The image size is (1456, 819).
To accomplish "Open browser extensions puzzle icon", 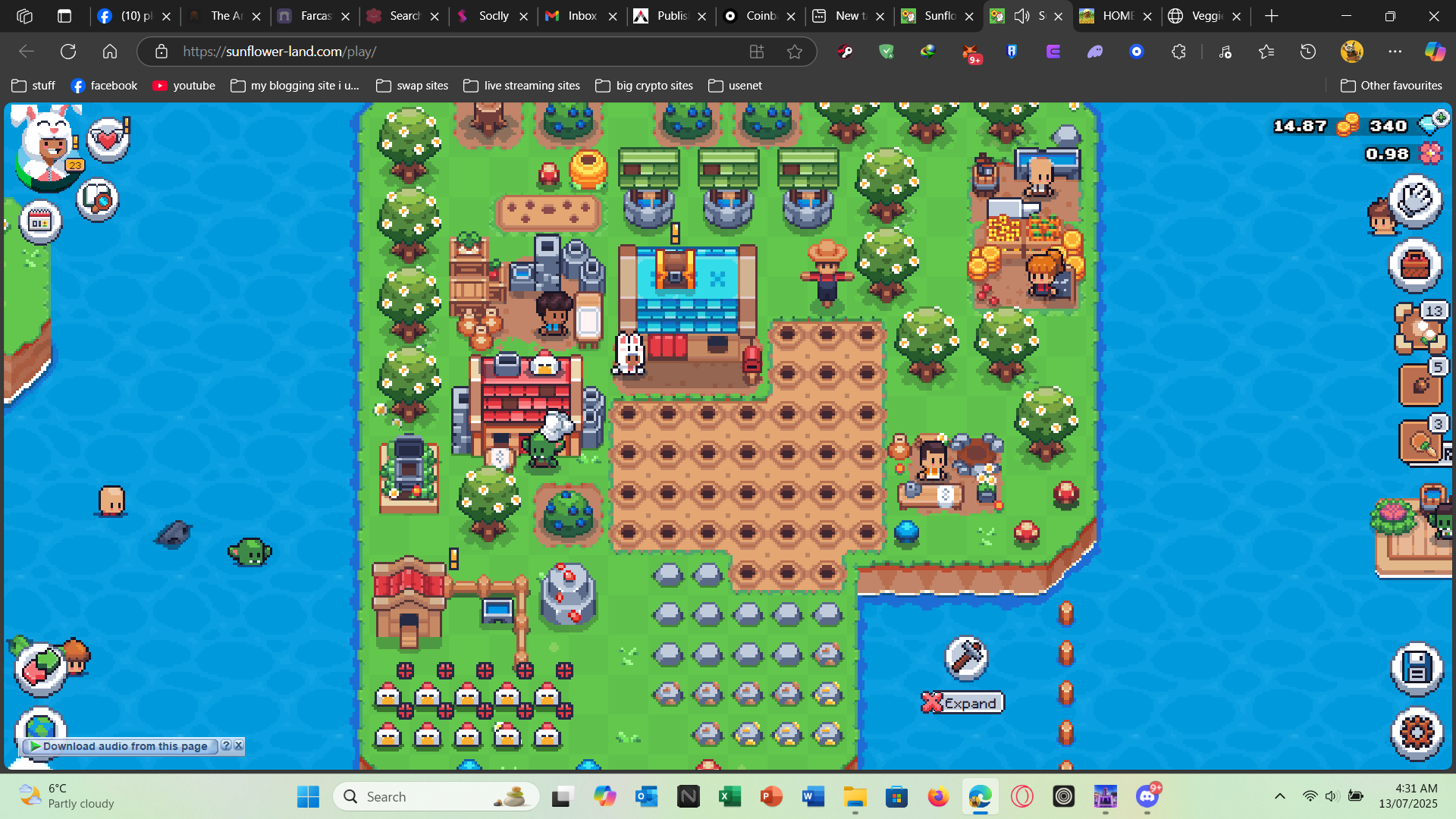I will point(1178,52).
